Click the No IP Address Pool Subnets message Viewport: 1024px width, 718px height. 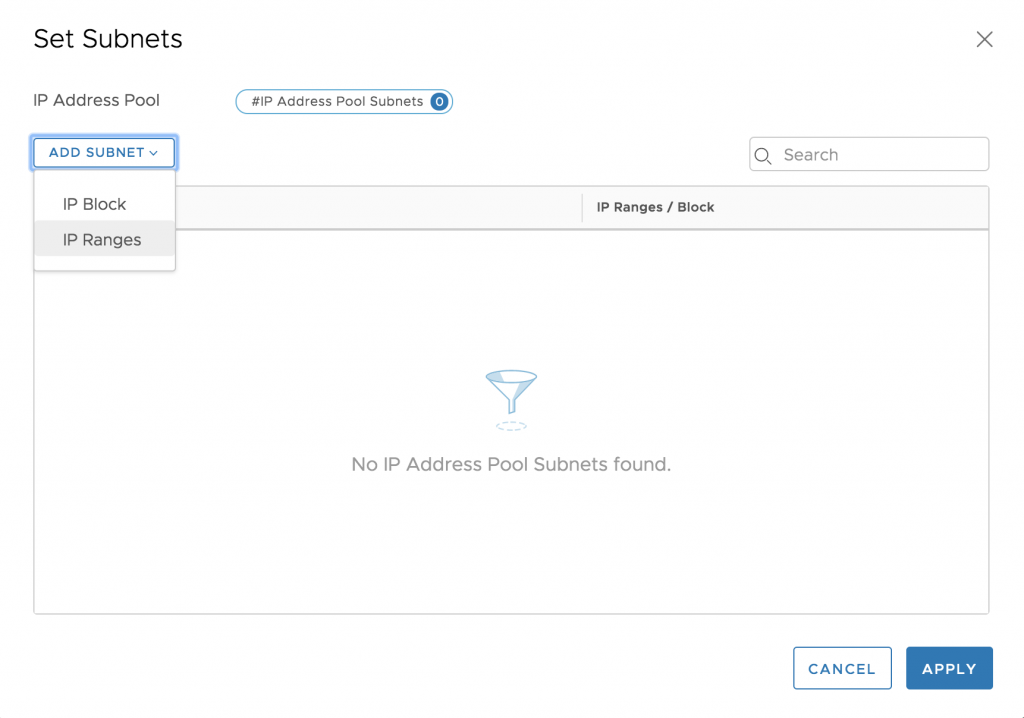pos(511,464)
